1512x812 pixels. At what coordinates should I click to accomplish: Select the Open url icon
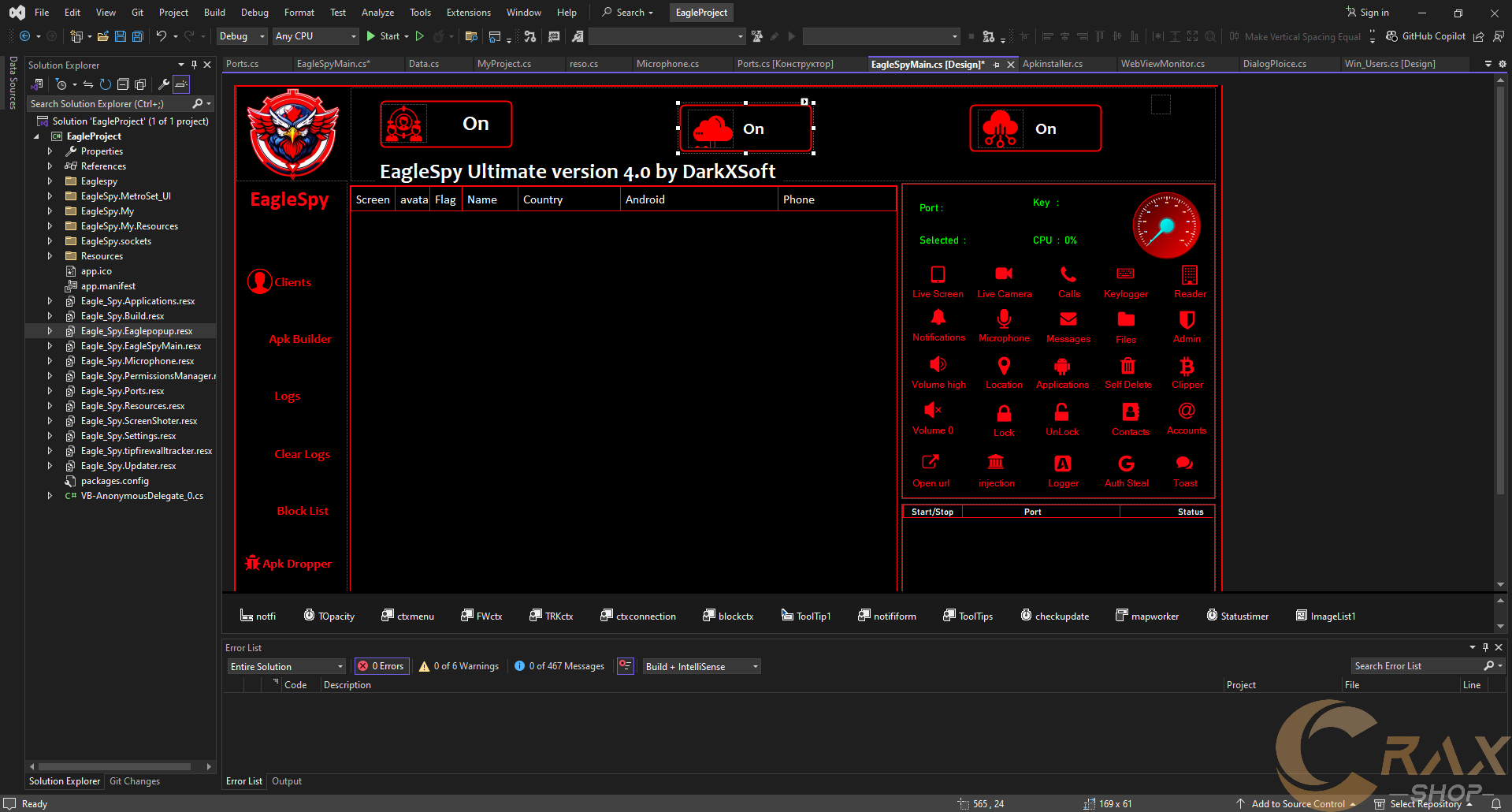(931, 463)
